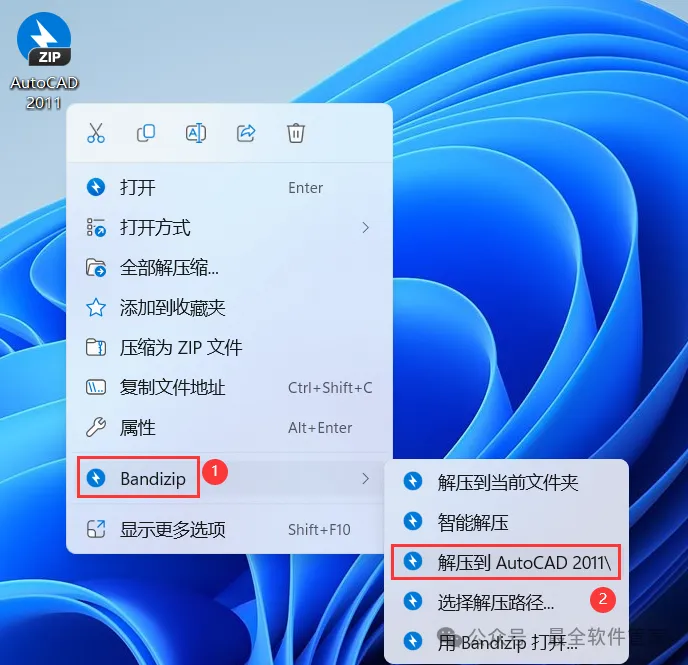
Task: Select 选择解压路径... in submenu
Action: tap(506, 602)
